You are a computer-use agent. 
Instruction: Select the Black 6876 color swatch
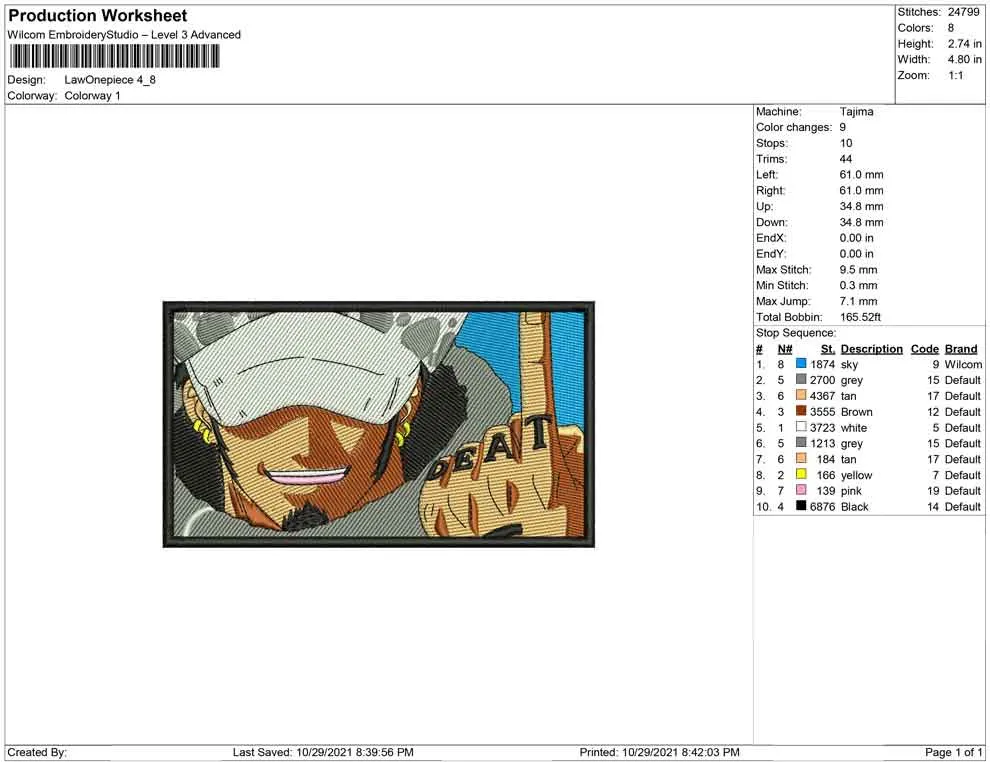tap(801, 506)
